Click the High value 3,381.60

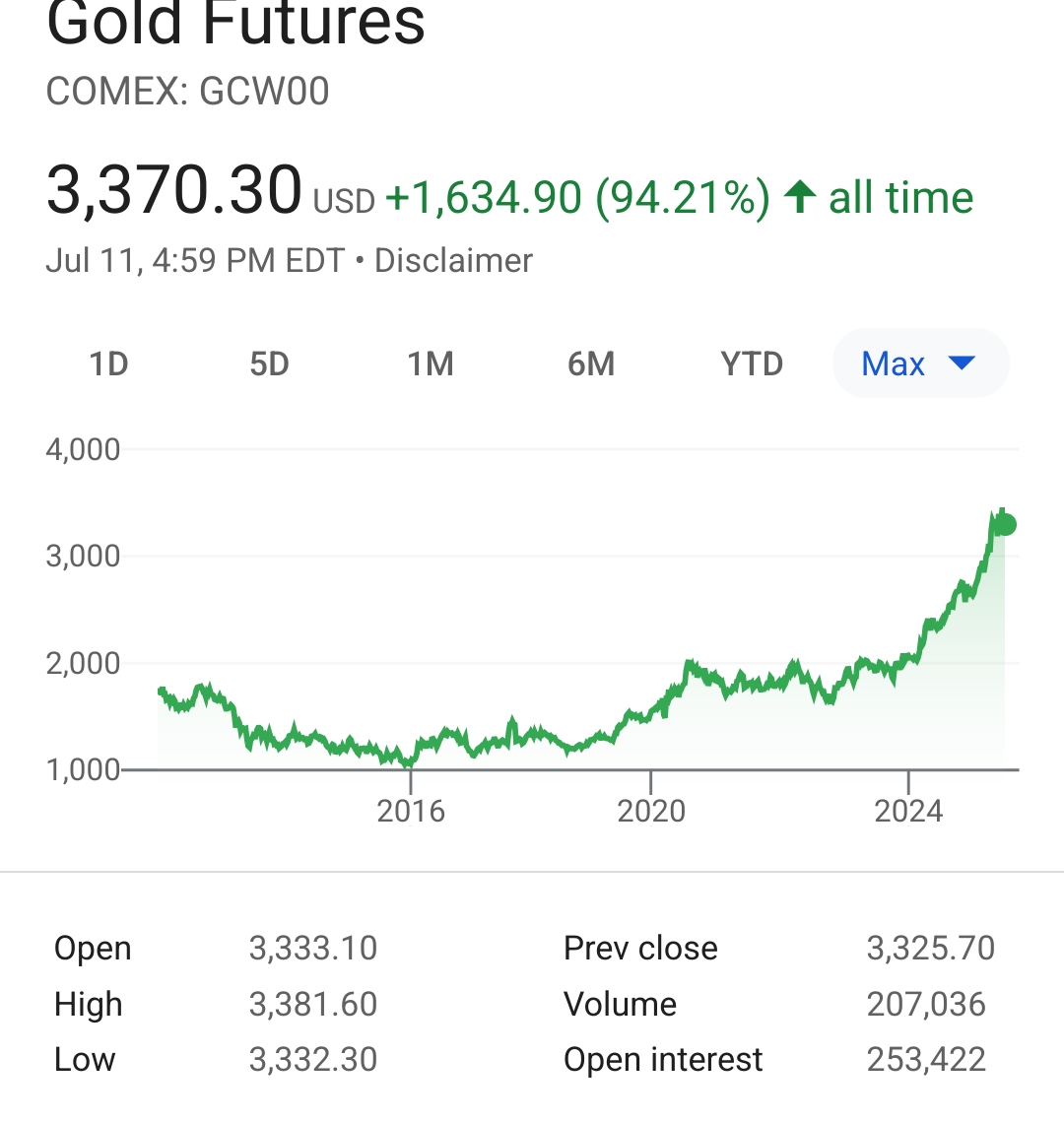[x=313, y=1005]
